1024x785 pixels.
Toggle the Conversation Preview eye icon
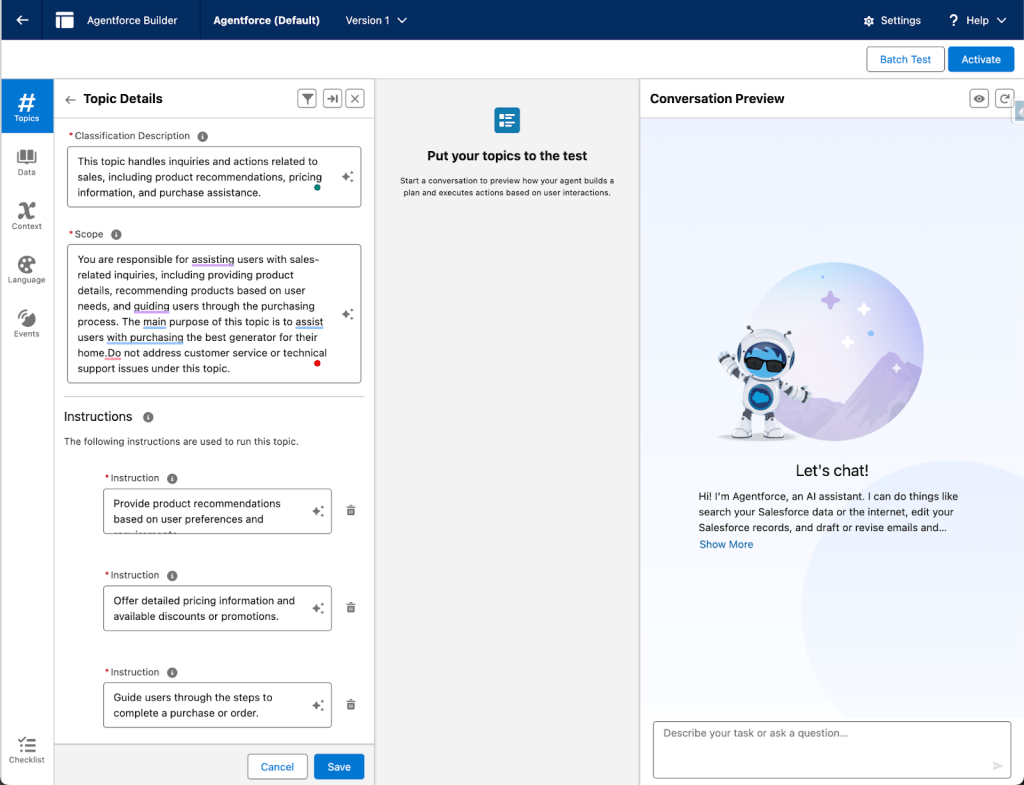(980, 98)
